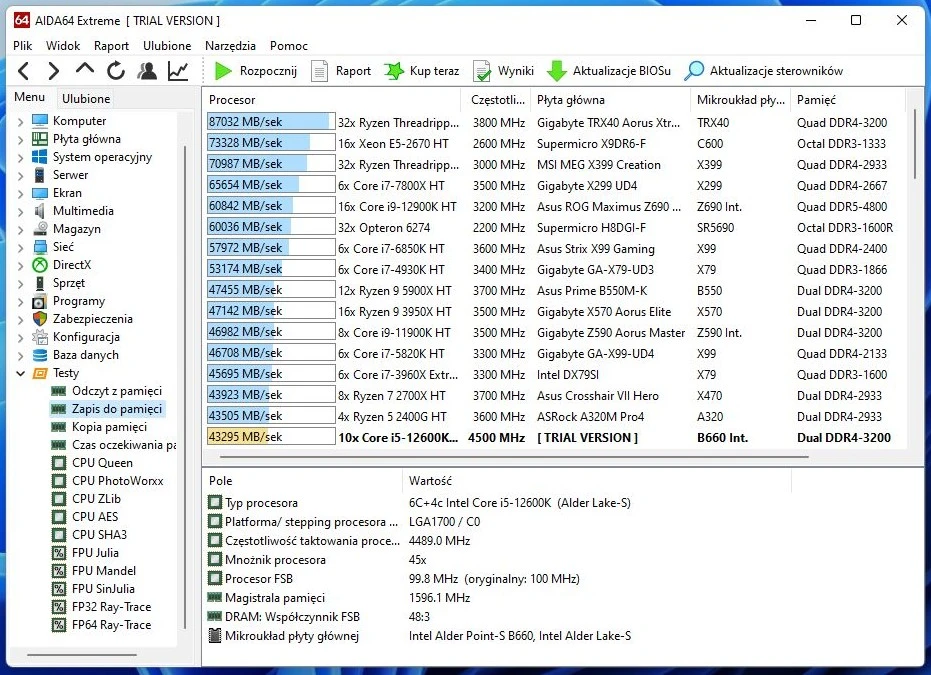Expand the Płyta główna tree node
931x675 pixels.
[x=21, y=139]
